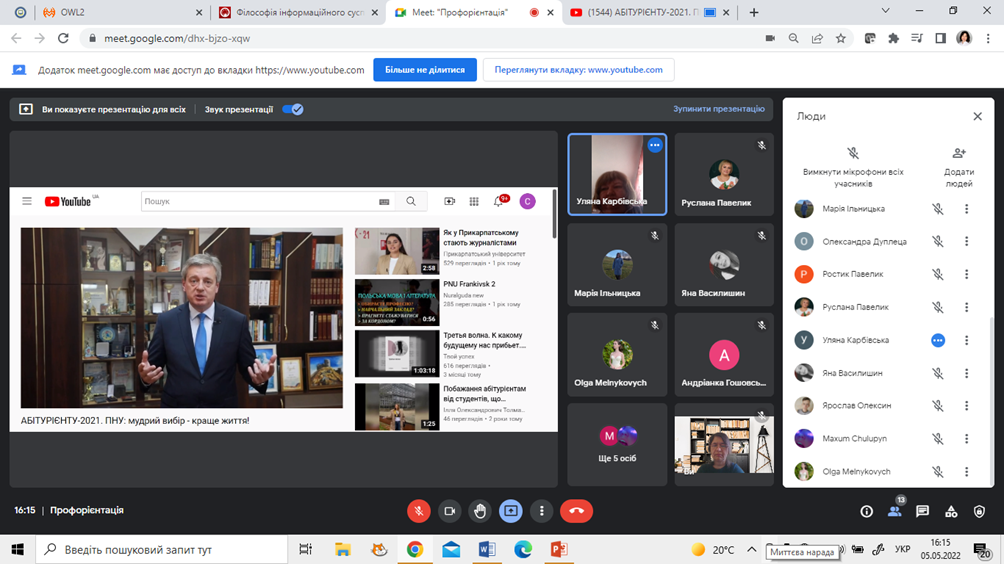Expand options for Maxum Chulupyn
Screen dimensions: 1004x564
point(966,439)
